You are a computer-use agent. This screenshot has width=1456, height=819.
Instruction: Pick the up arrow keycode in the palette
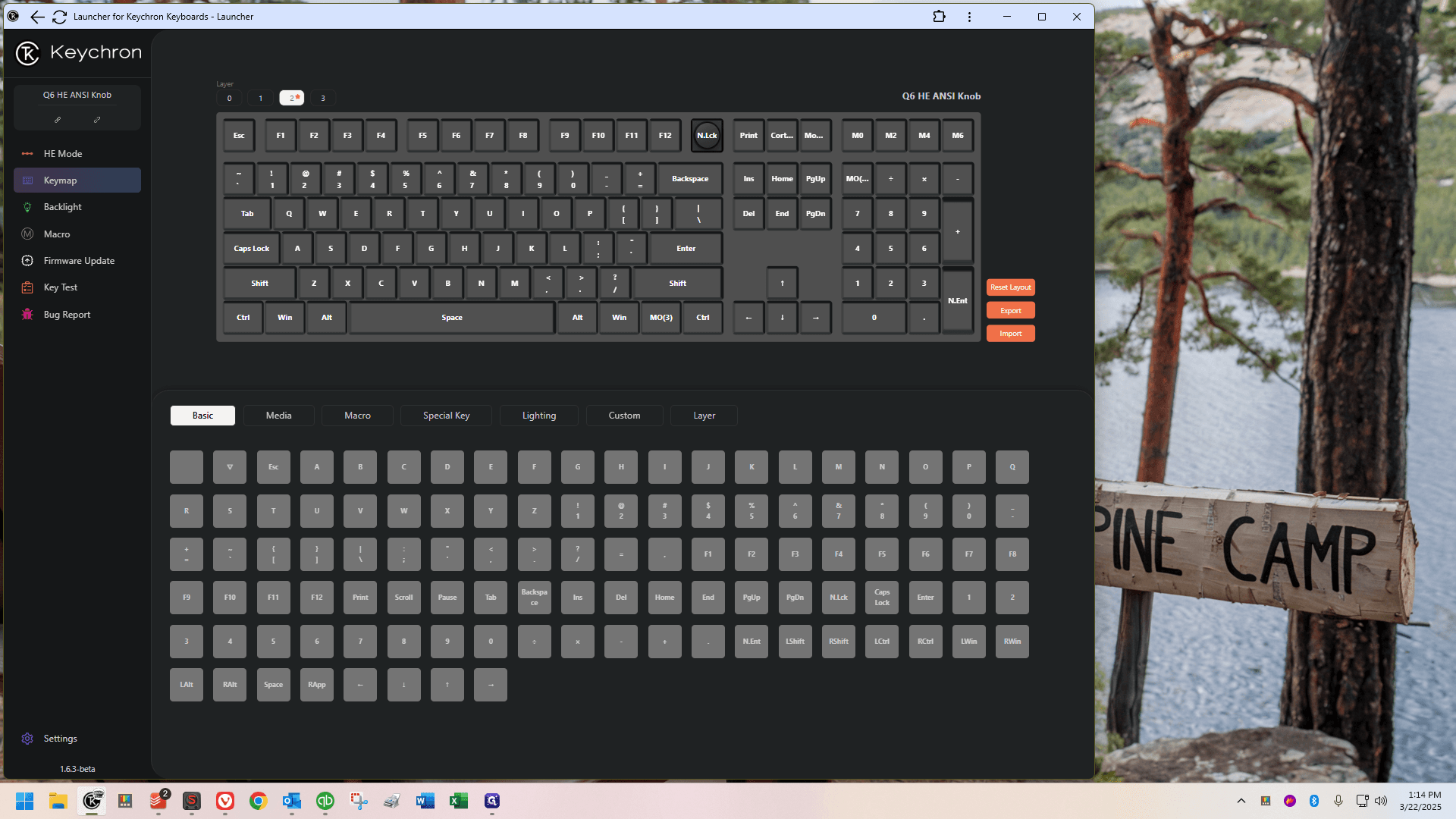tap(447, 685)
